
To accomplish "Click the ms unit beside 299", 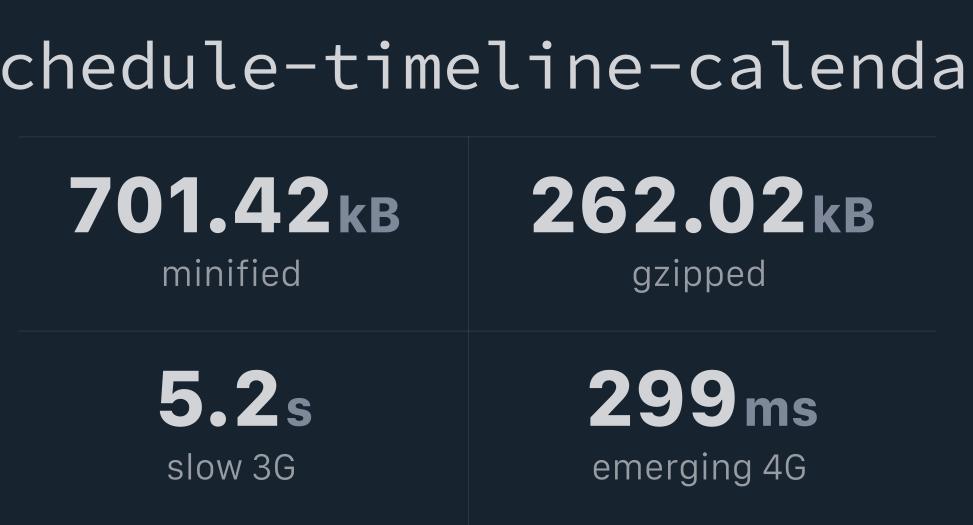I will [x=781, y=408].
